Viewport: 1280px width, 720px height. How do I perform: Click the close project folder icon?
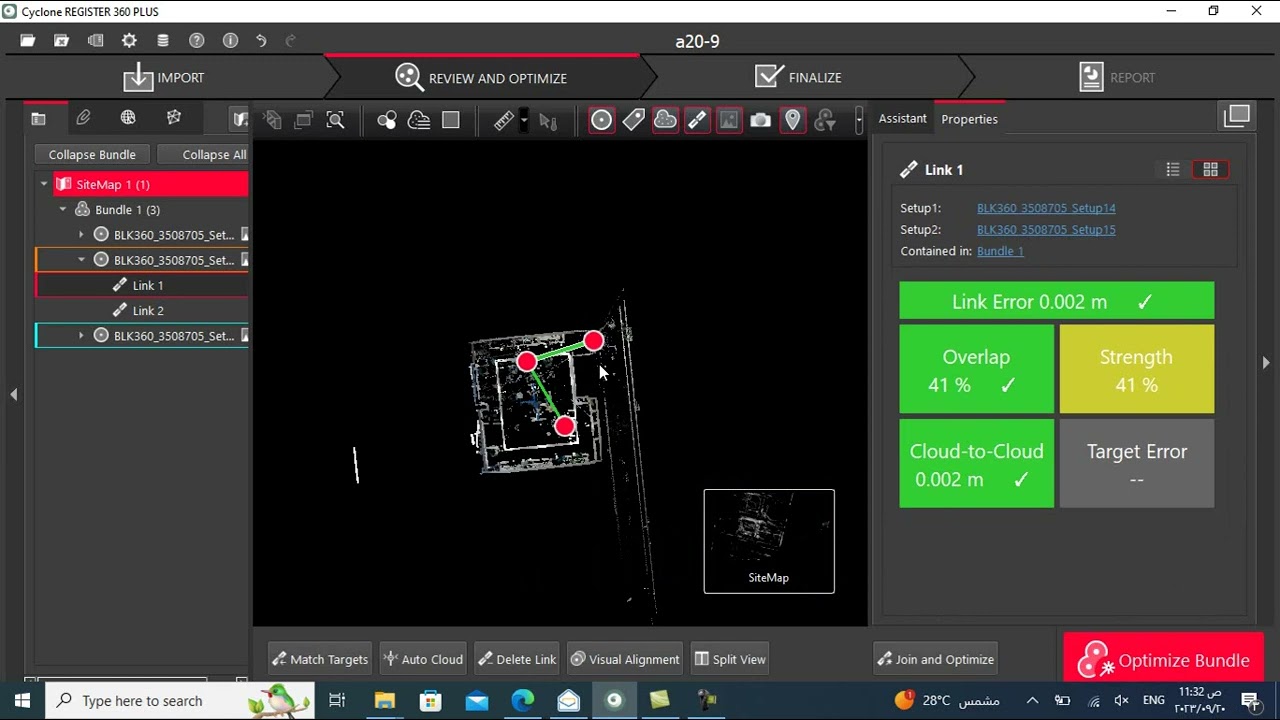point(62,41)
